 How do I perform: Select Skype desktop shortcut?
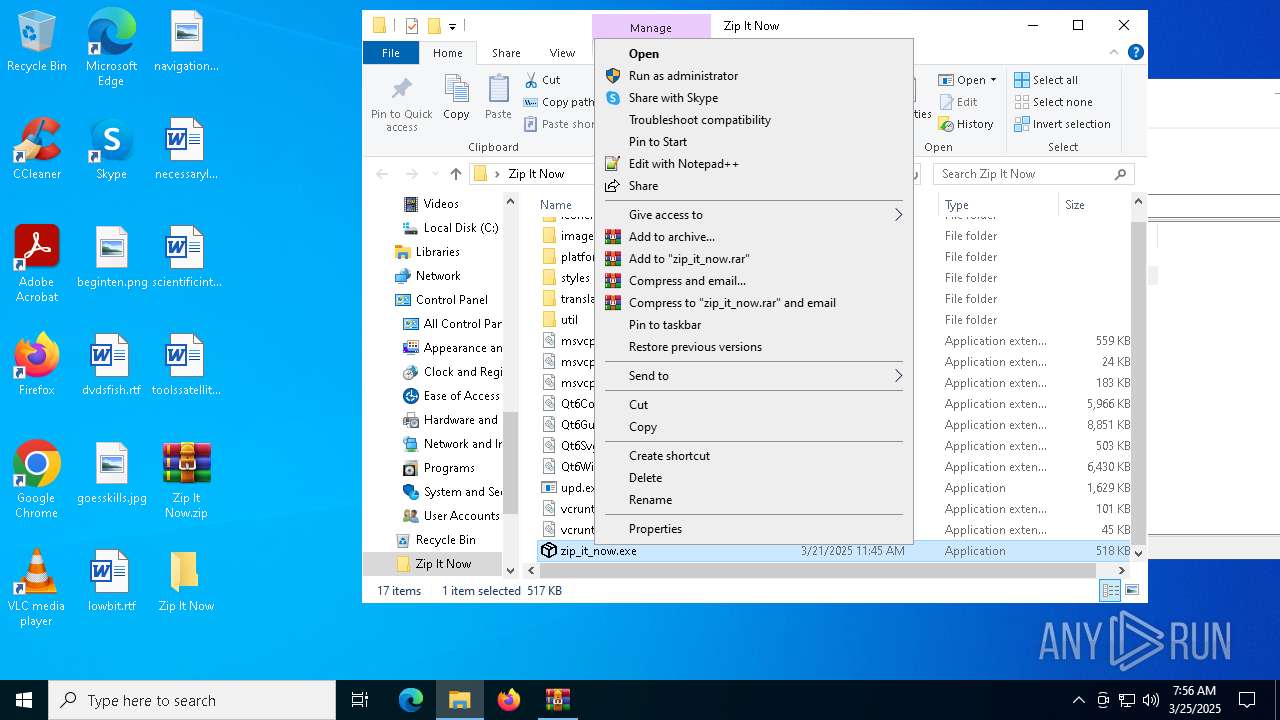tap(111, 149)
